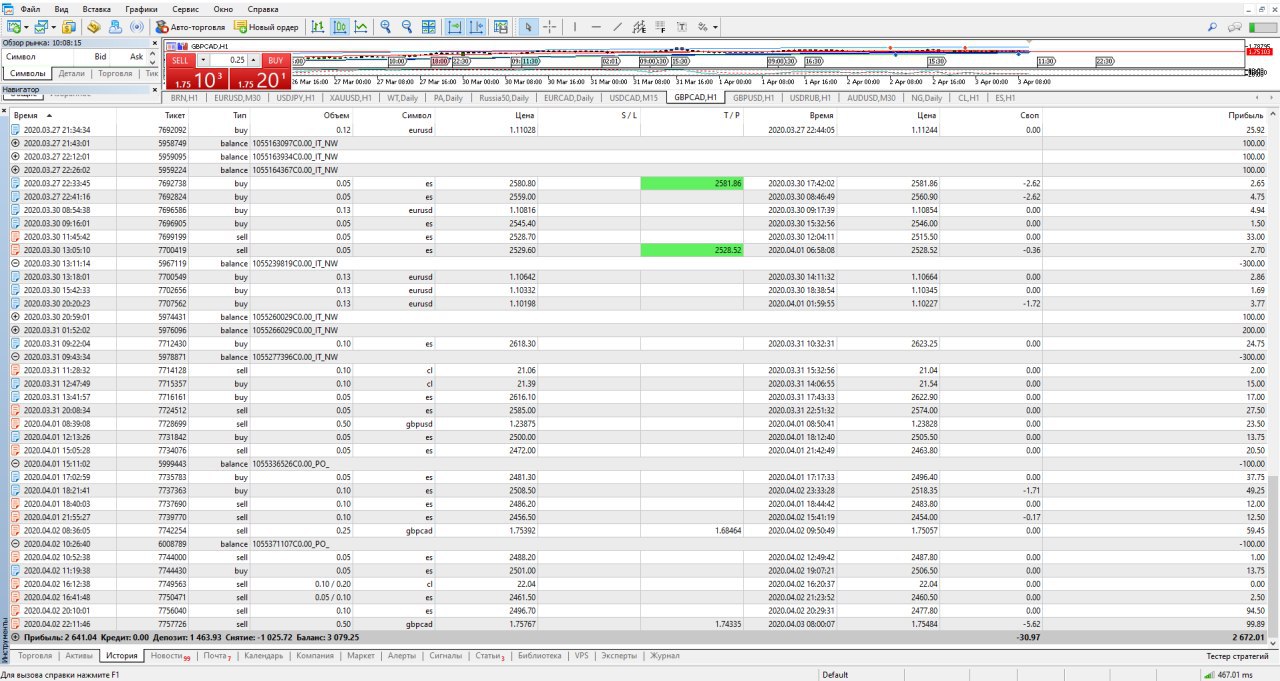The height and width of the screenshot is (681, 1280).
Task: Toggle the Market Watch window icon
Action: [x=69, y=27]
